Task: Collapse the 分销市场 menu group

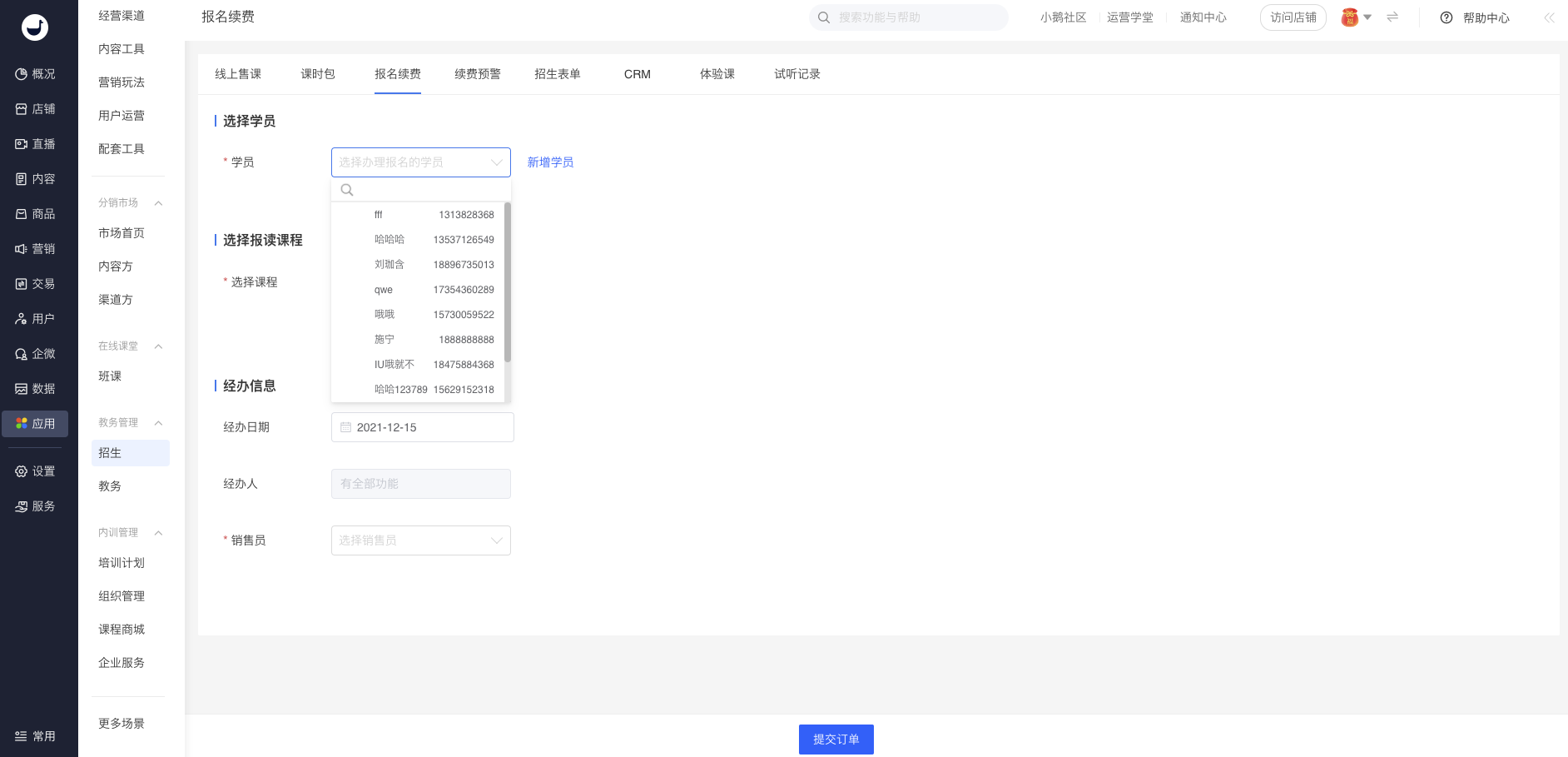Action: tap(158, 203)
